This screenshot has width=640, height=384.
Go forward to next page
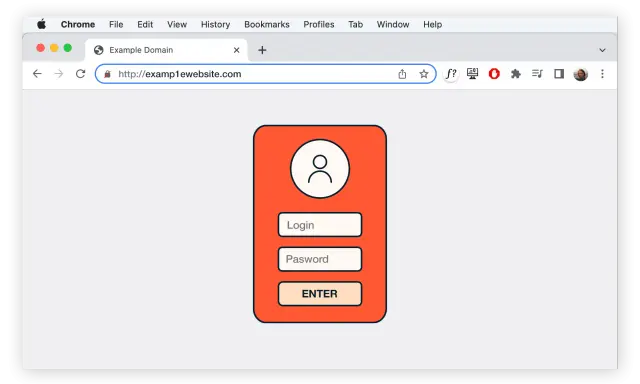[59, 74]
